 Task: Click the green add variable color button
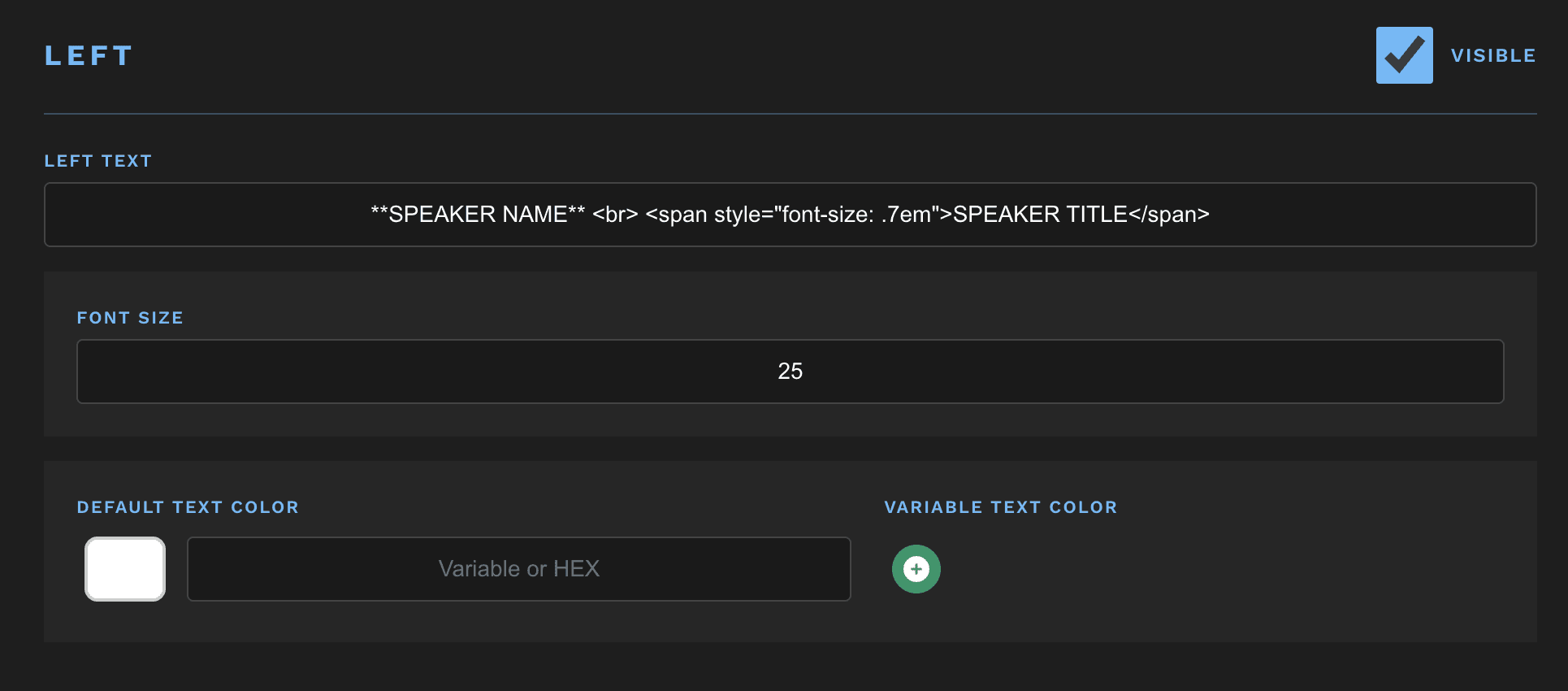916,569
